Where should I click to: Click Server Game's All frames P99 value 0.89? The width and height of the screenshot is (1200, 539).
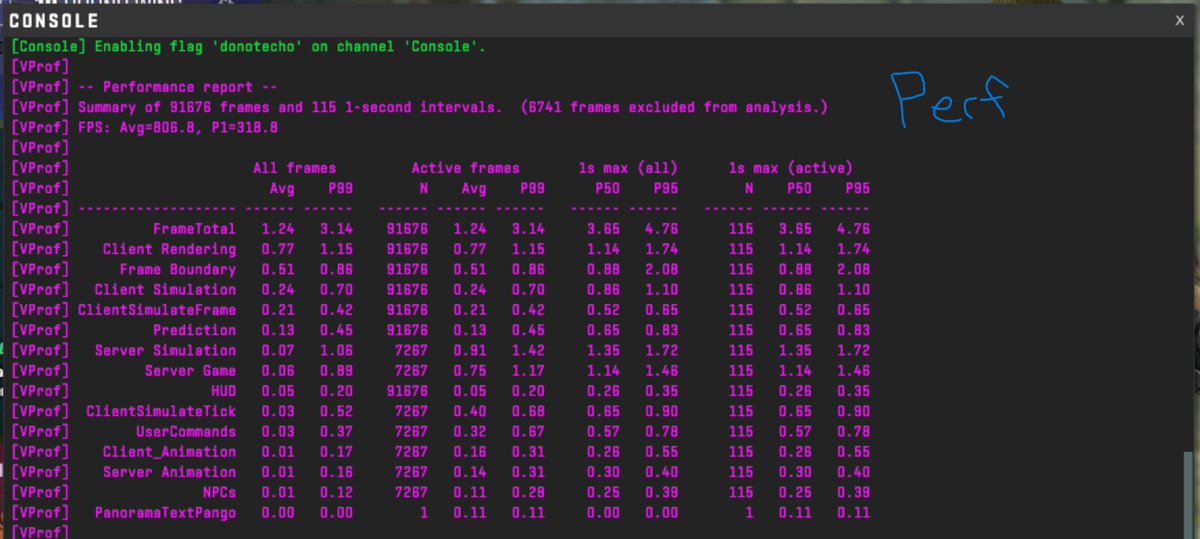pos(336,371)
